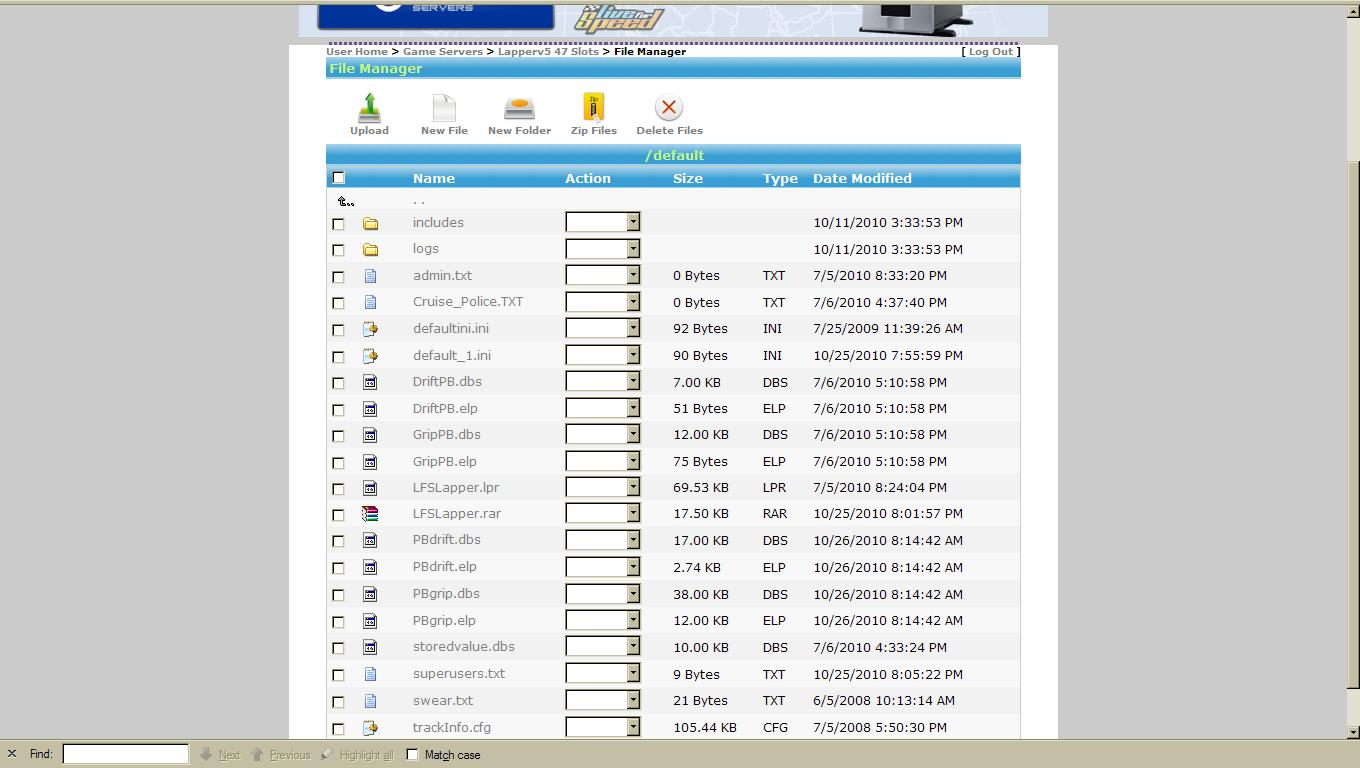Click the defaultini.ini file icon
Viewport: 1360px width, 768px height.
[x=370, y=329]
